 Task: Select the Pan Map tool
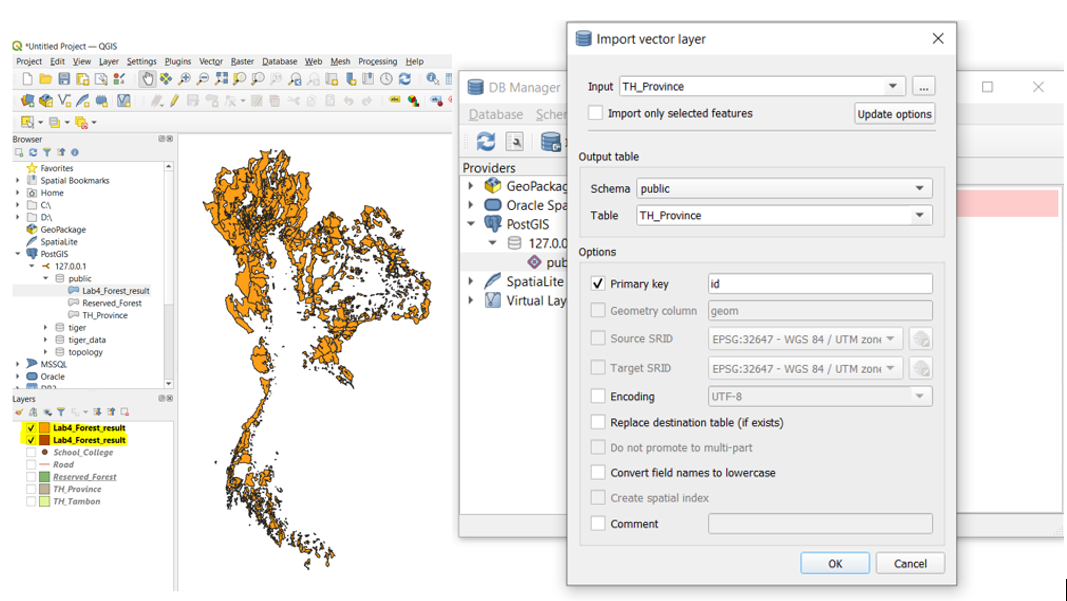147,79
